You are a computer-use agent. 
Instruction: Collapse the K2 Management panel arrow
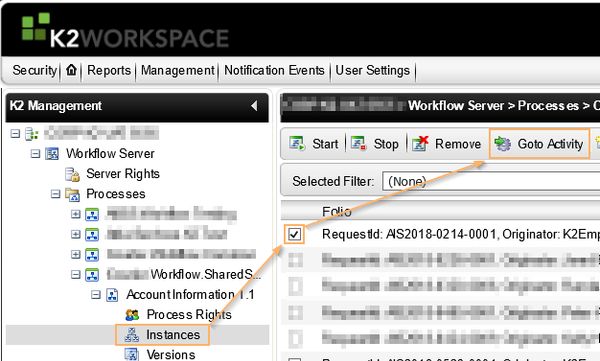point(254,106)
